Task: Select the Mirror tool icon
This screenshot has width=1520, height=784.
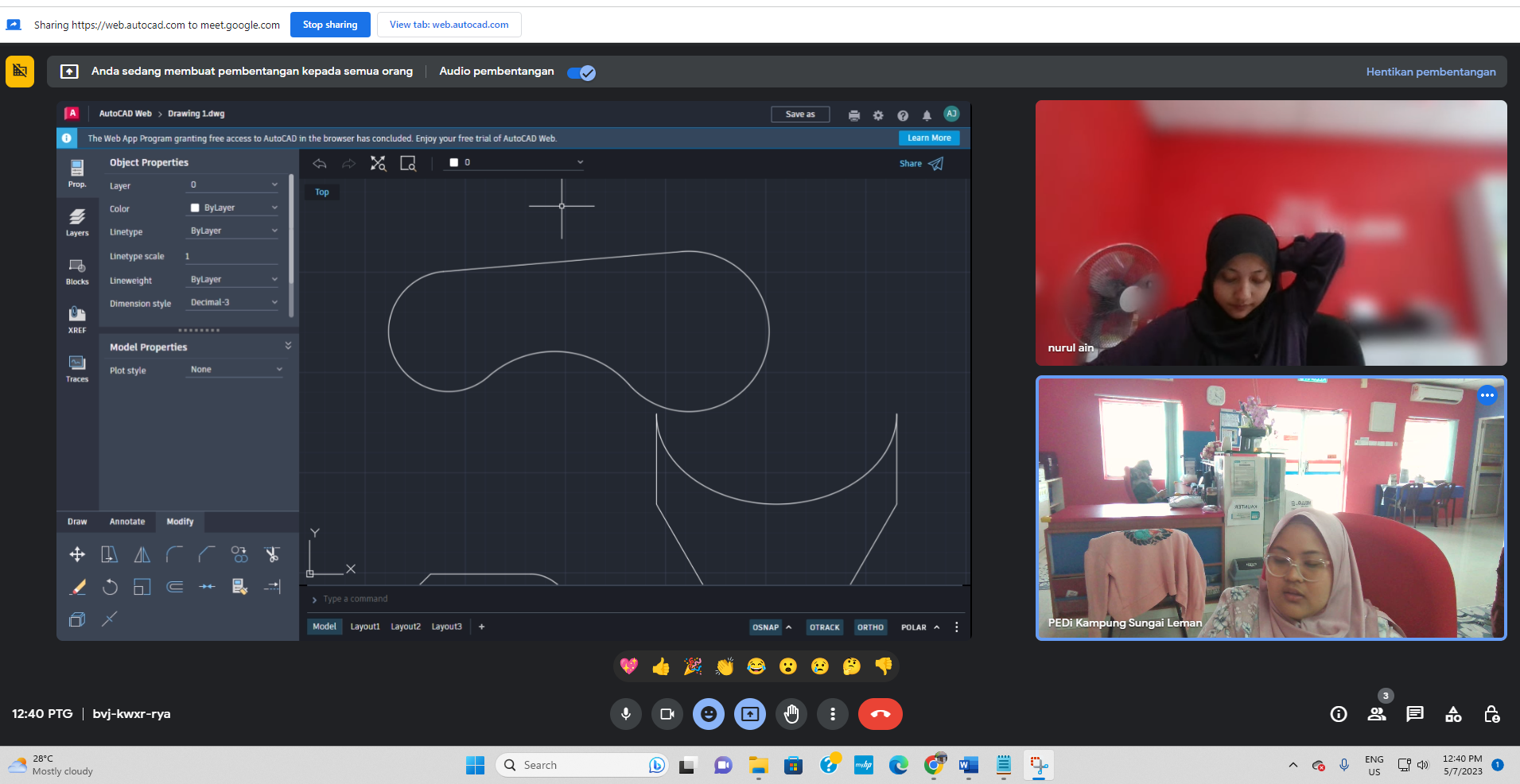Action: [142, 554]
